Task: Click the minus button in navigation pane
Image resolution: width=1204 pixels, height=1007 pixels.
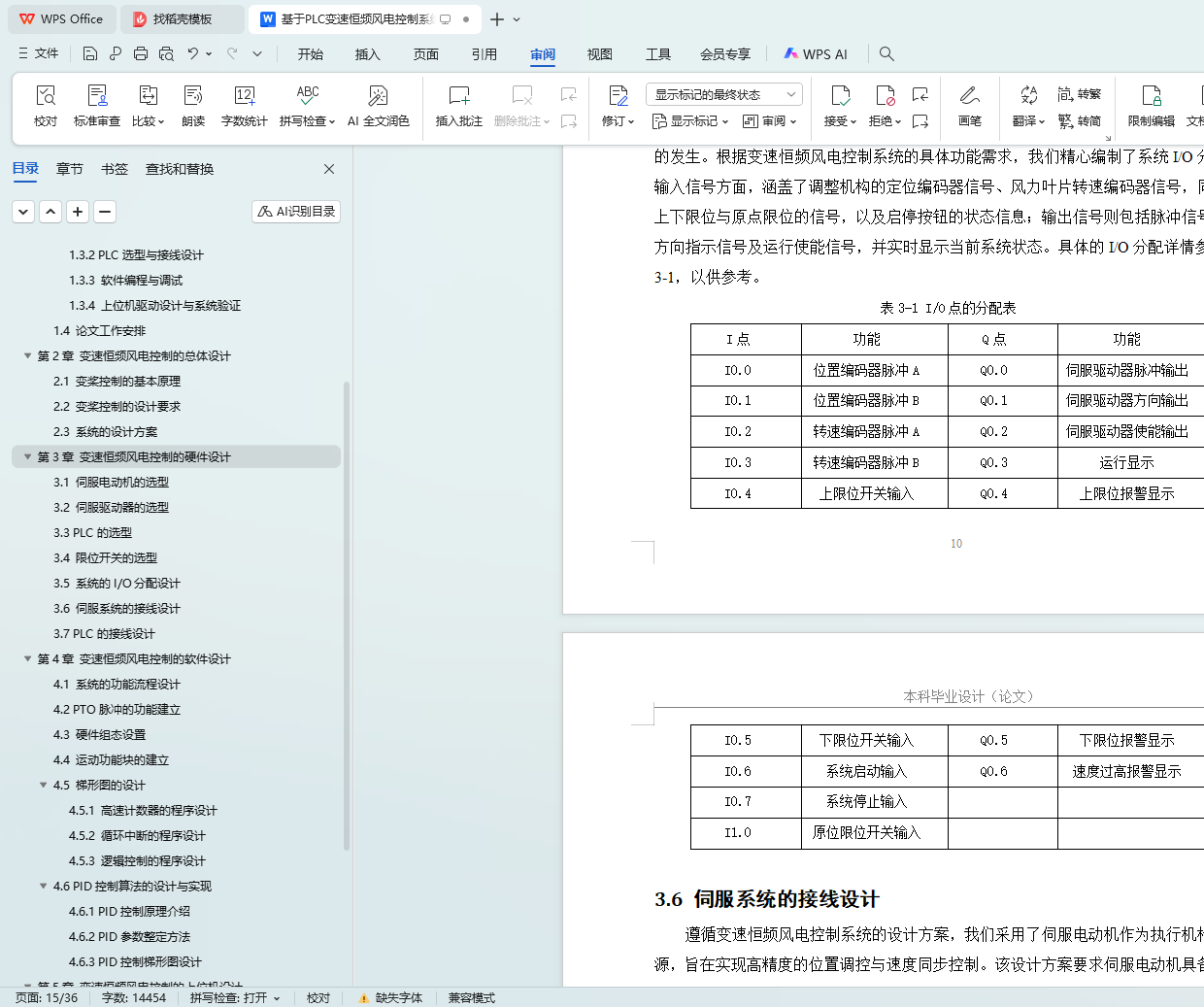Action: (105, 211)
